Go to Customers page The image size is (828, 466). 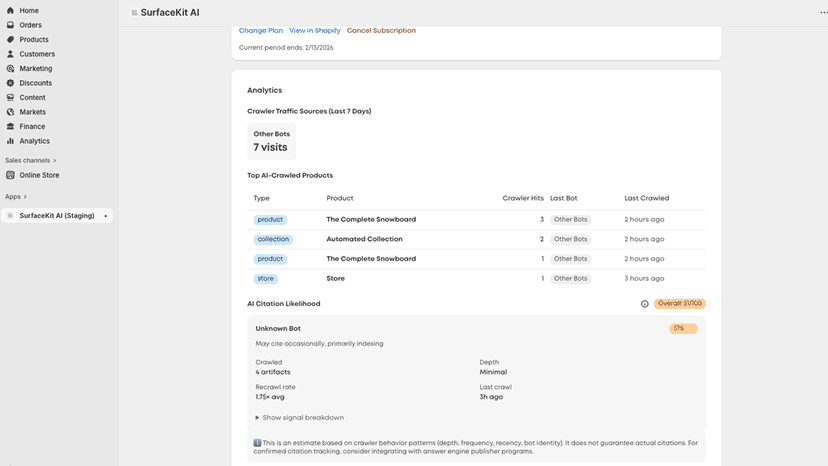pyautogui.click(x=37, y=54)
